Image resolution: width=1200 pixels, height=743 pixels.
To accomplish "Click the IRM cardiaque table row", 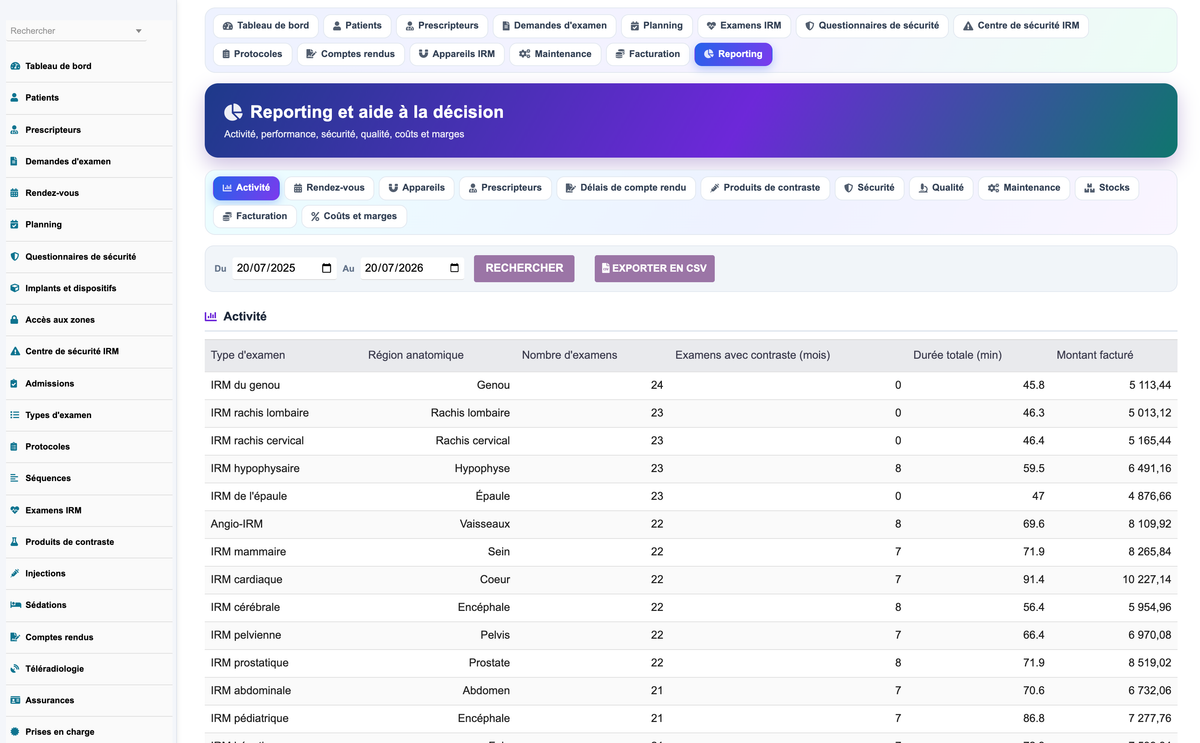I will coord(691,580).
